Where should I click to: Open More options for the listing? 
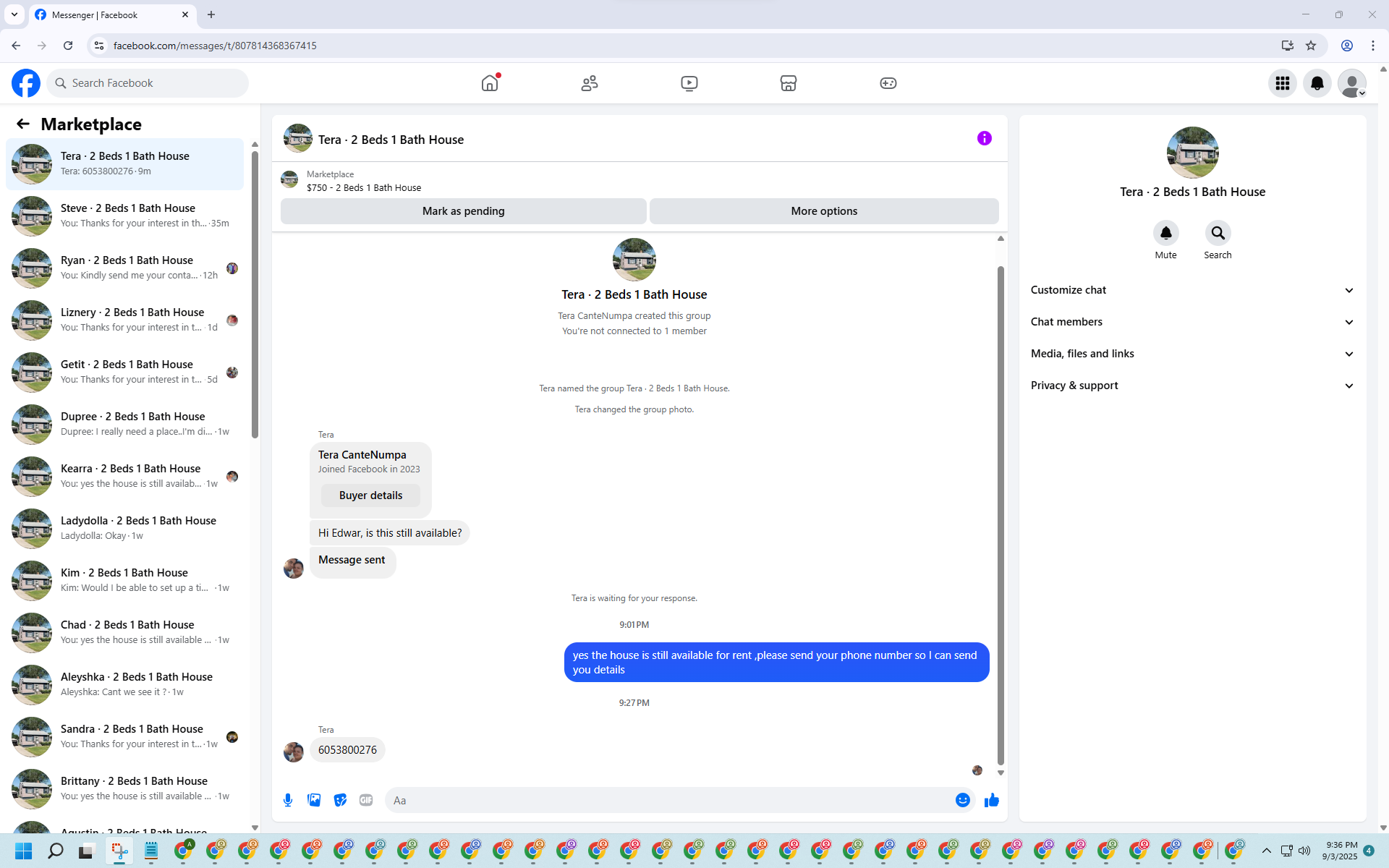824,211
